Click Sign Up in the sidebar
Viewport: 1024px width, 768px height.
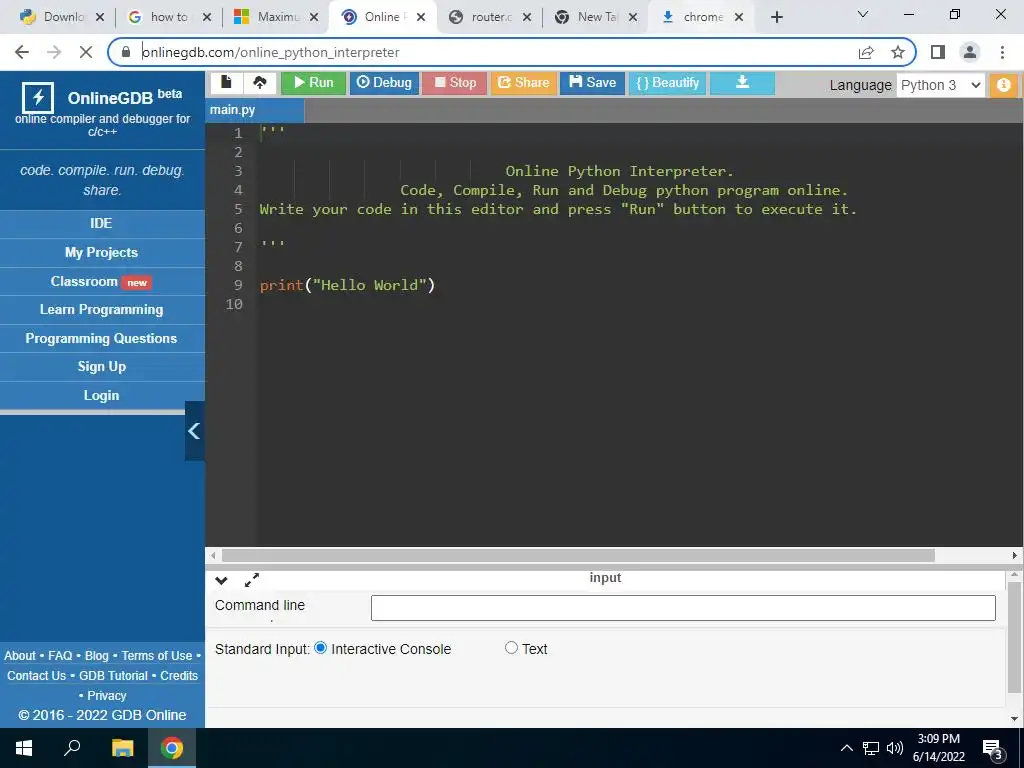[x=102, y=367]
